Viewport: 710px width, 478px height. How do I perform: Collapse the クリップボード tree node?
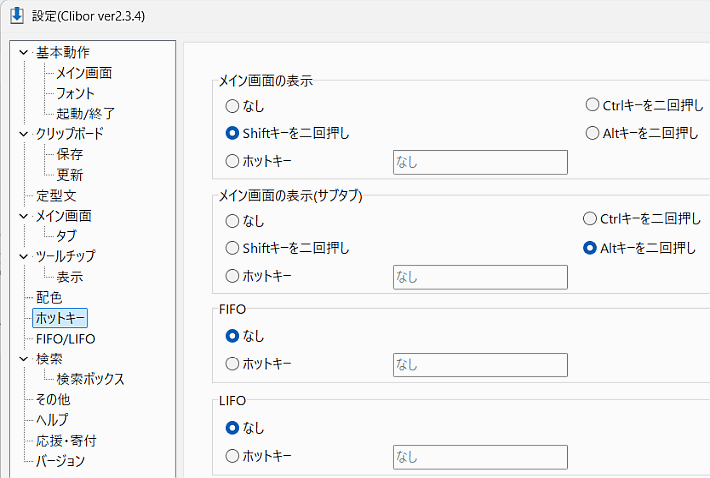pyautogui.click(x=25, y=134)
